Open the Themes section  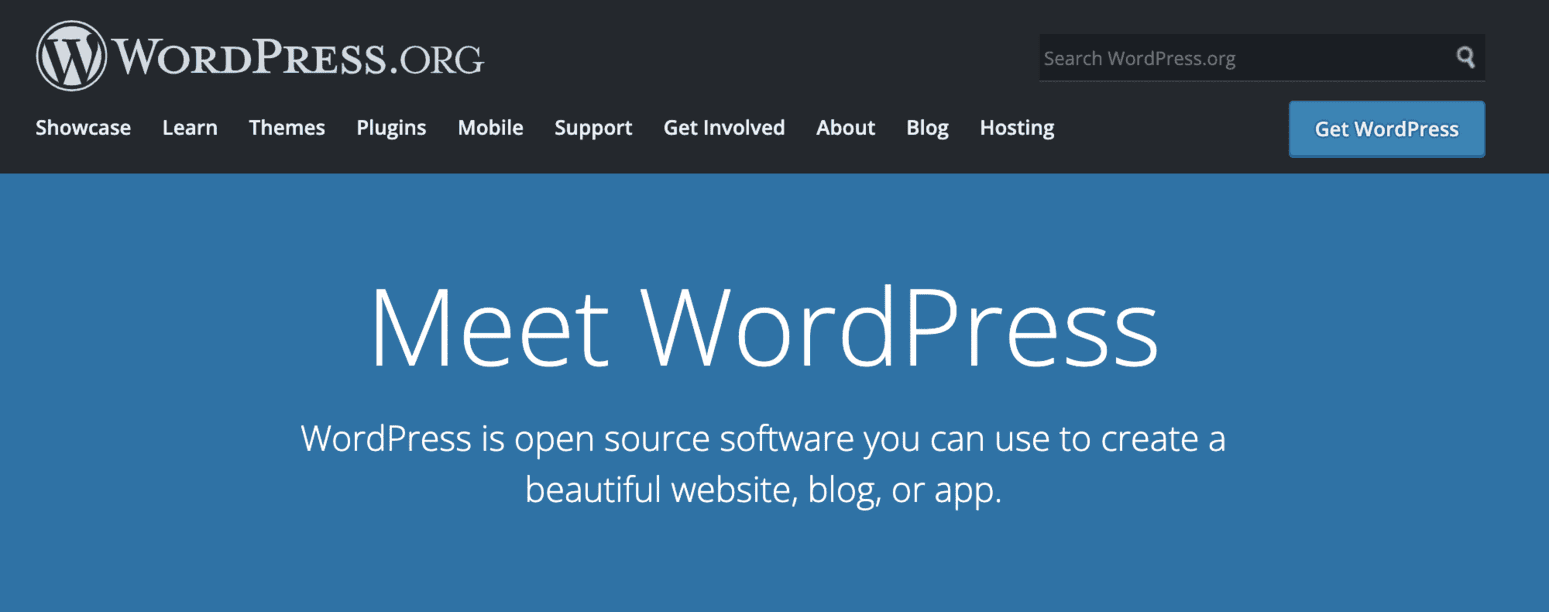[x=287, y=128]
